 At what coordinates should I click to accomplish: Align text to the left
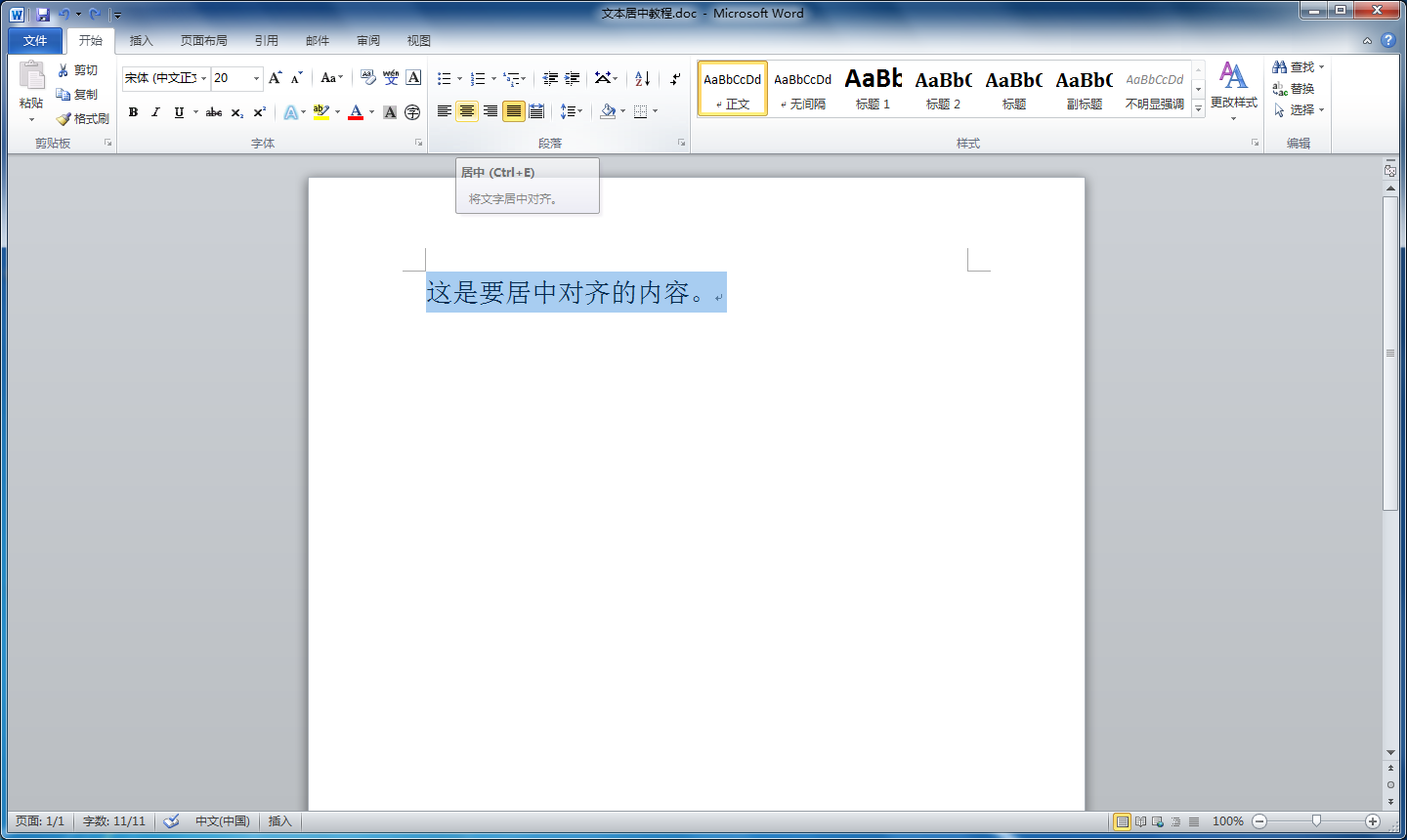coord(445,111)
